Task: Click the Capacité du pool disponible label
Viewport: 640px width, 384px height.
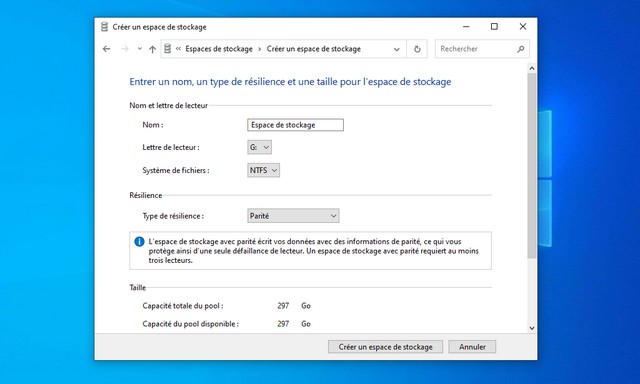Action: click(191, 324)
